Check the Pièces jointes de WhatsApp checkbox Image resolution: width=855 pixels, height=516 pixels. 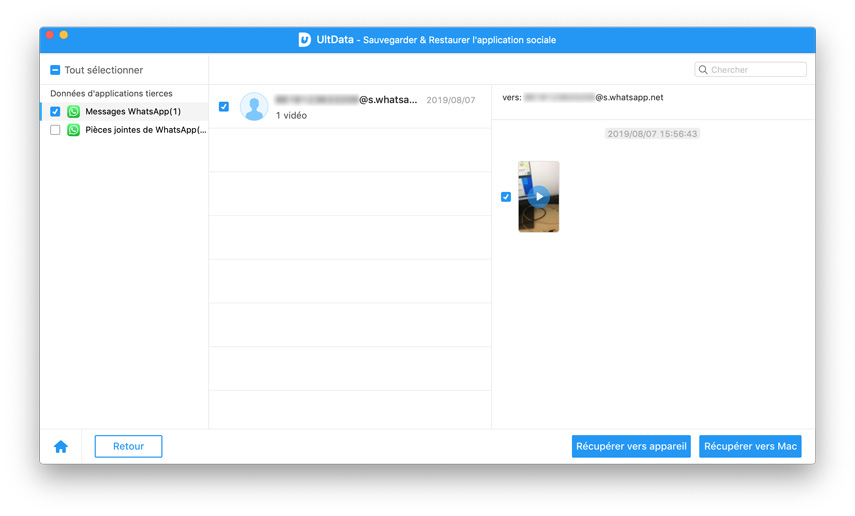[55, 130]
